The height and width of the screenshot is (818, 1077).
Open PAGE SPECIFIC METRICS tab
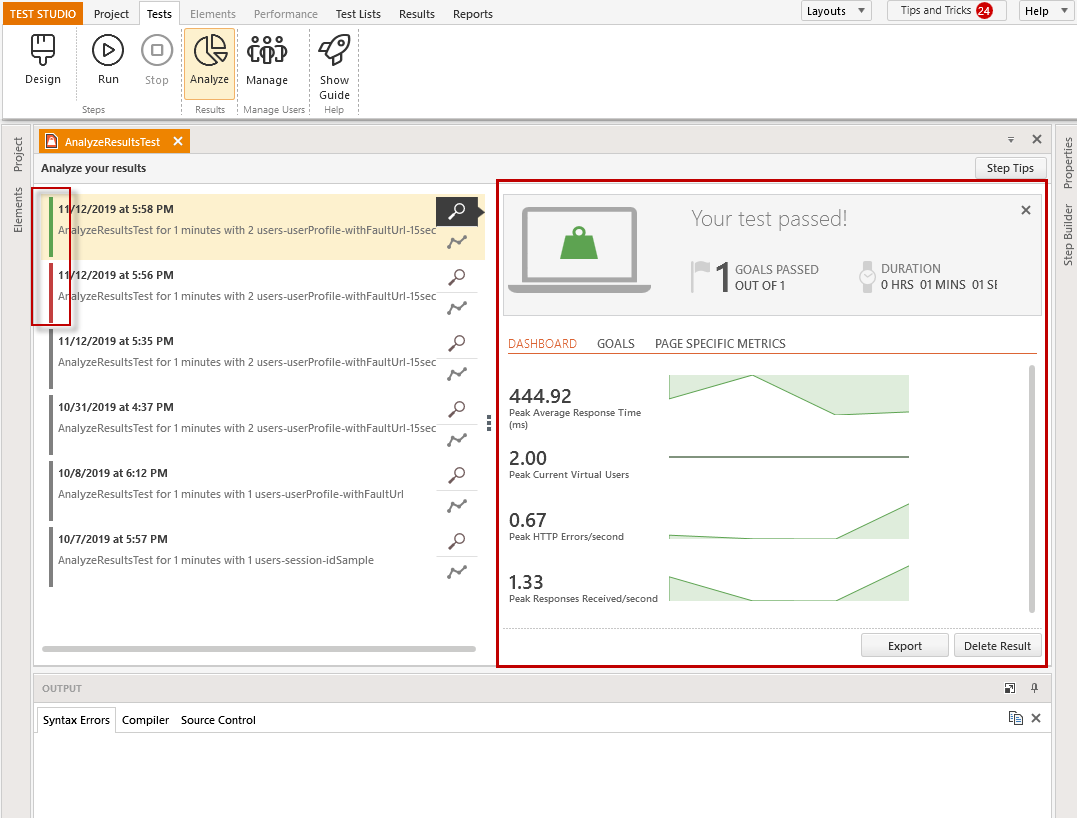tap(720, 343)
